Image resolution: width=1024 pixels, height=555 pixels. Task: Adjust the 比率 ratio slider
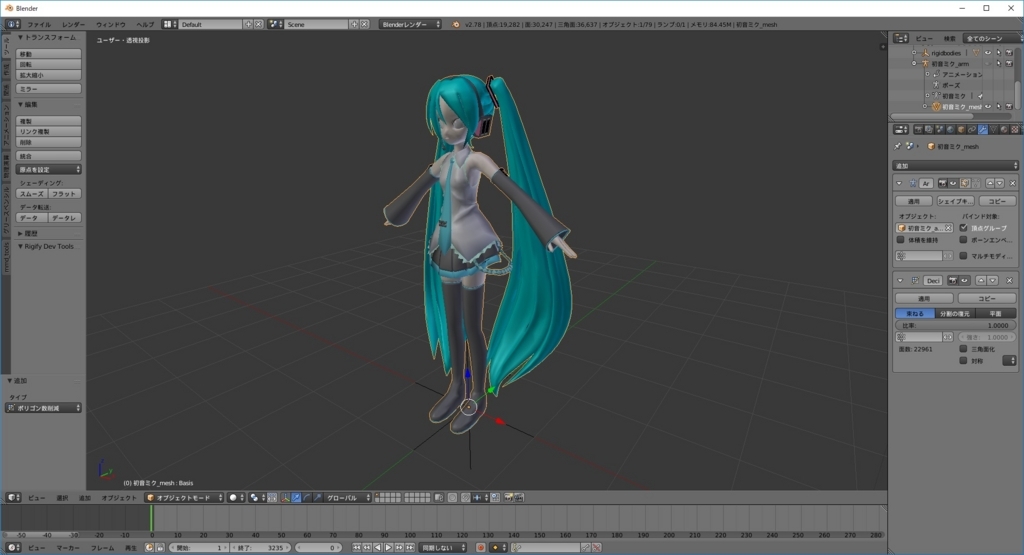pyautogui.click(x=955, y=325)
